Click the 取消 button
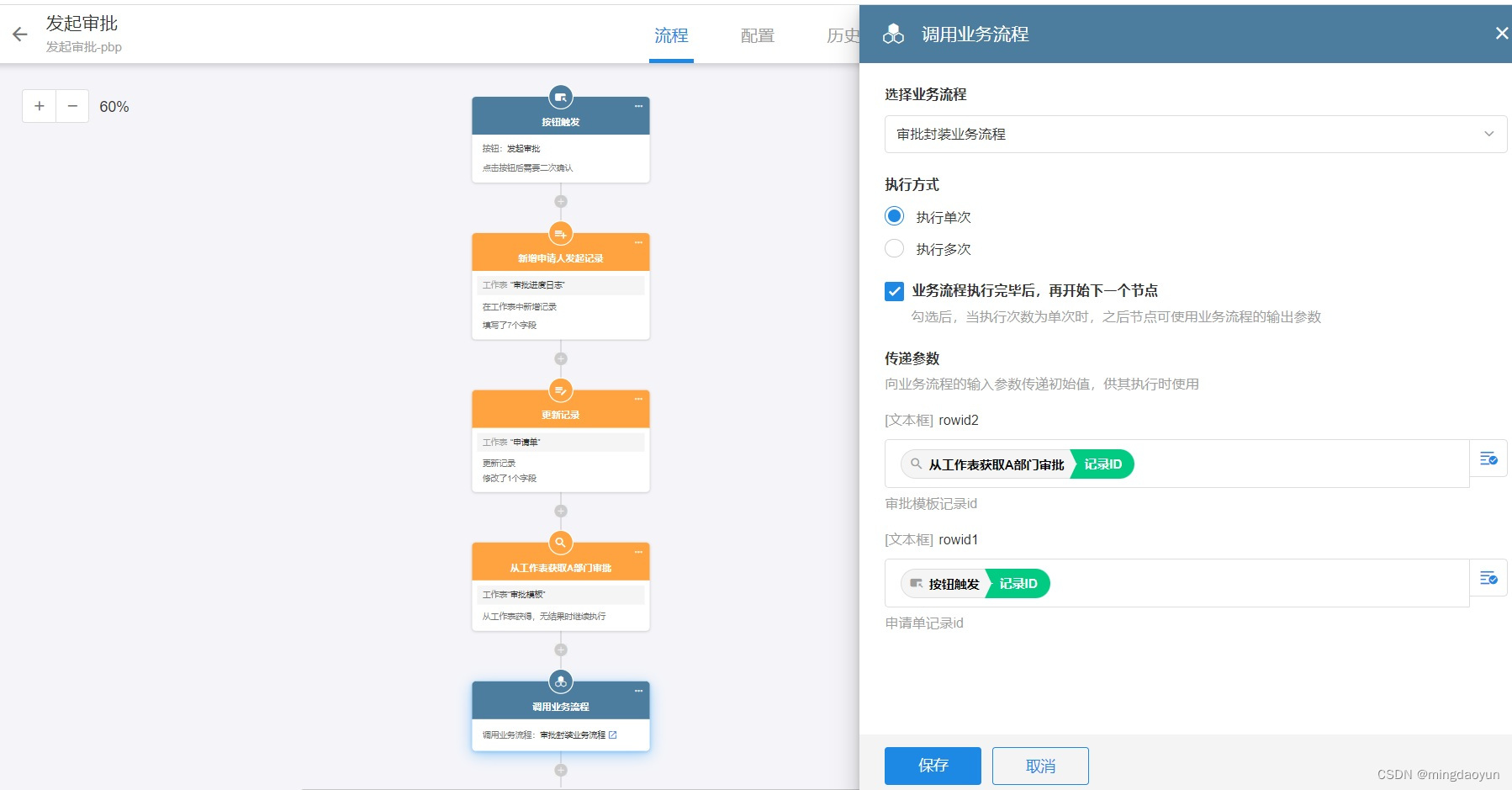Image resolution: width=1512 pixels, height=790 pixels. (1040, 766)
